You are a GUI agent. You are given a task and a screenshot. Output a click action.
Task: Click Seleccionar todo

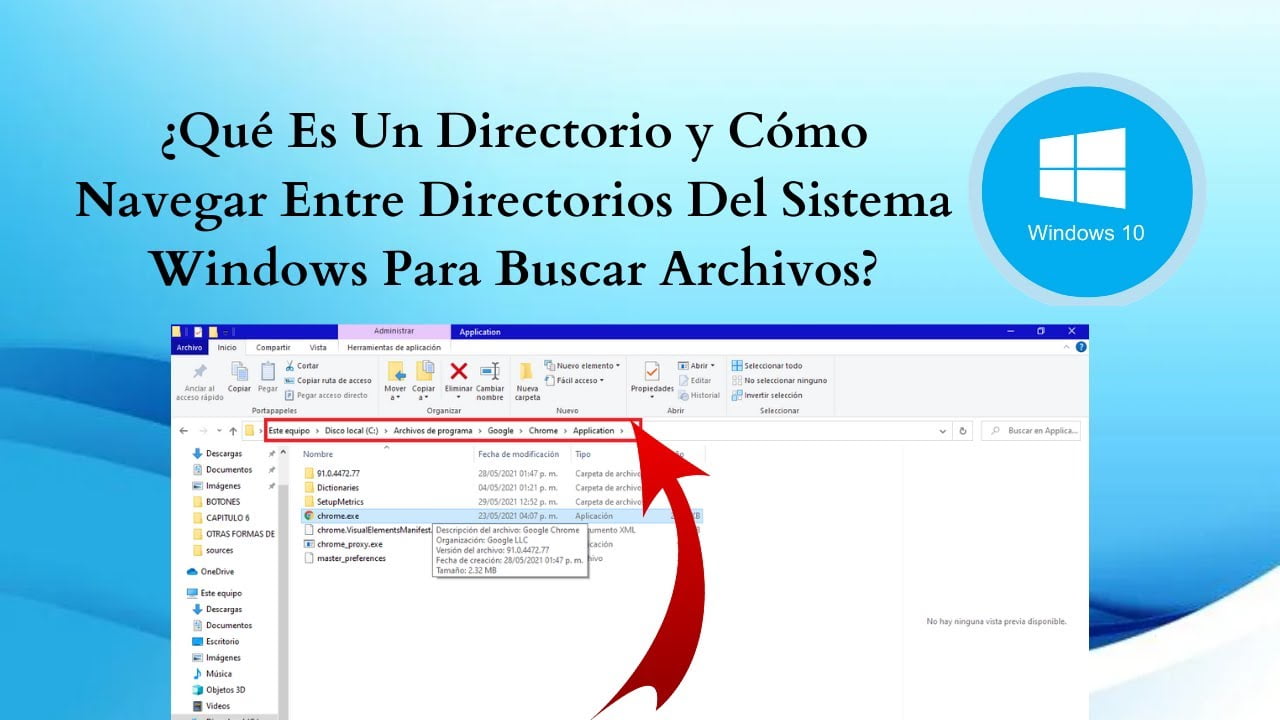767,366
